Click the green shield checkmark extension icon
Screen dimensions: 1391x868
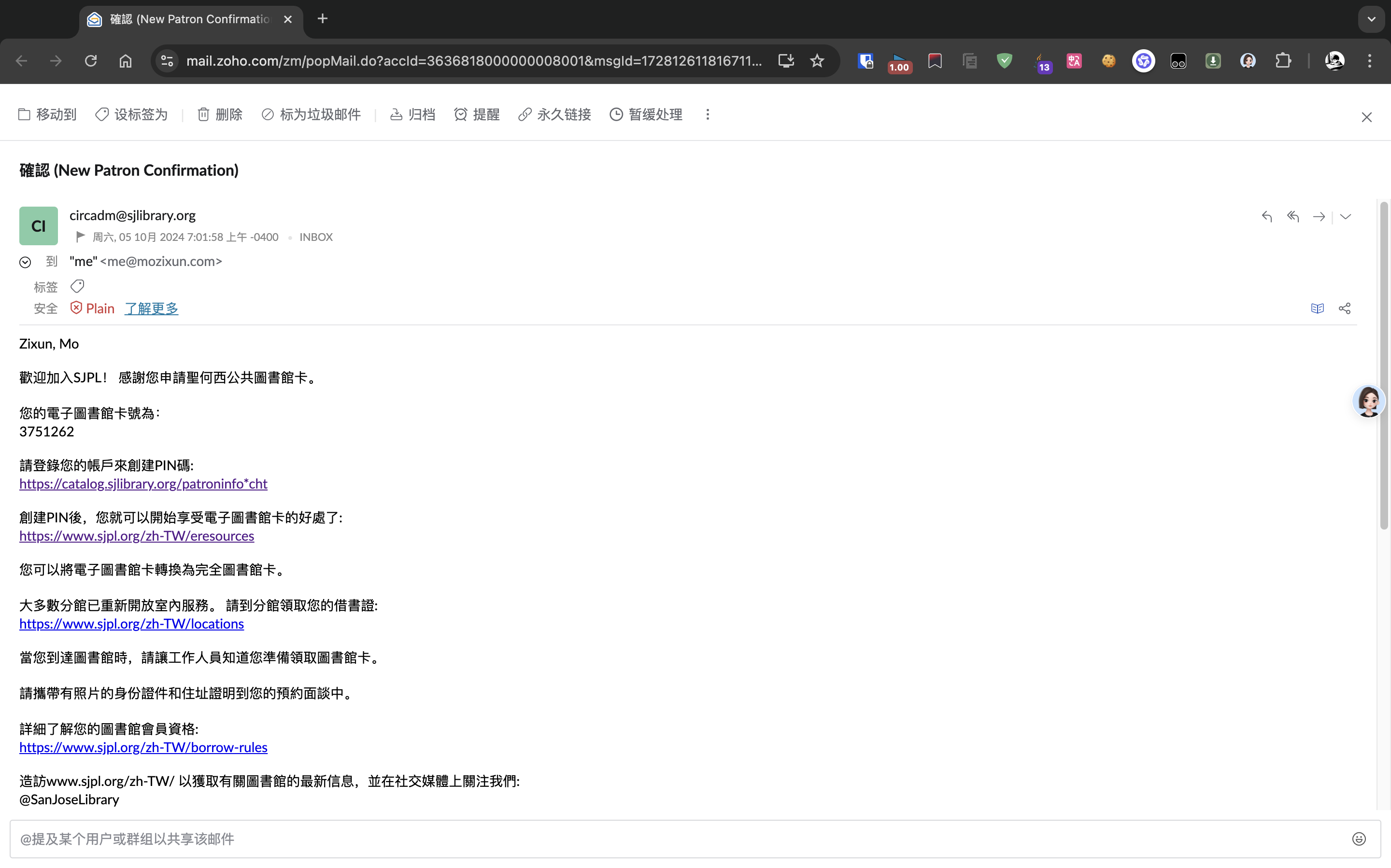tap(1004, 61)
